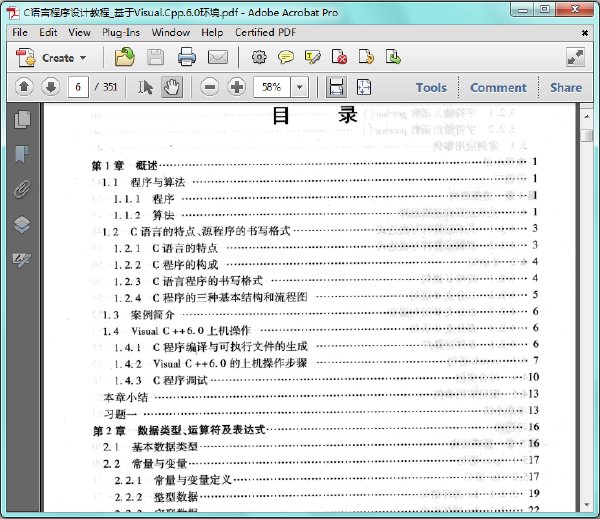Choose the Select text cursor tool
This screenshot has width=600, height=519.
pyautogui.click(x=145, y=87)
